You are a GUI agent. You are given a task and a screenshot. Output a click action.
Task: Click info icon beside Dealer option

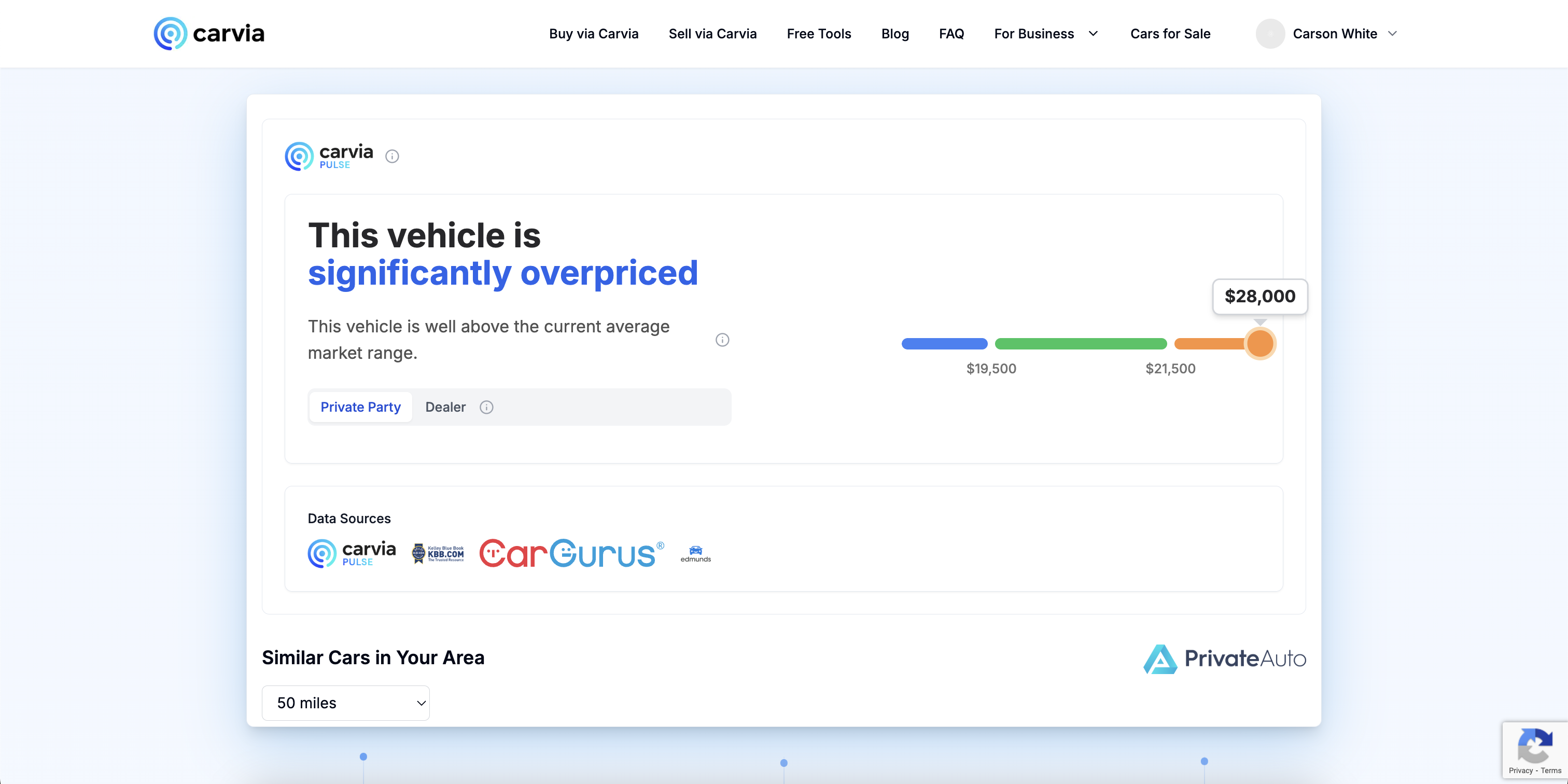[x=486, y=407]
